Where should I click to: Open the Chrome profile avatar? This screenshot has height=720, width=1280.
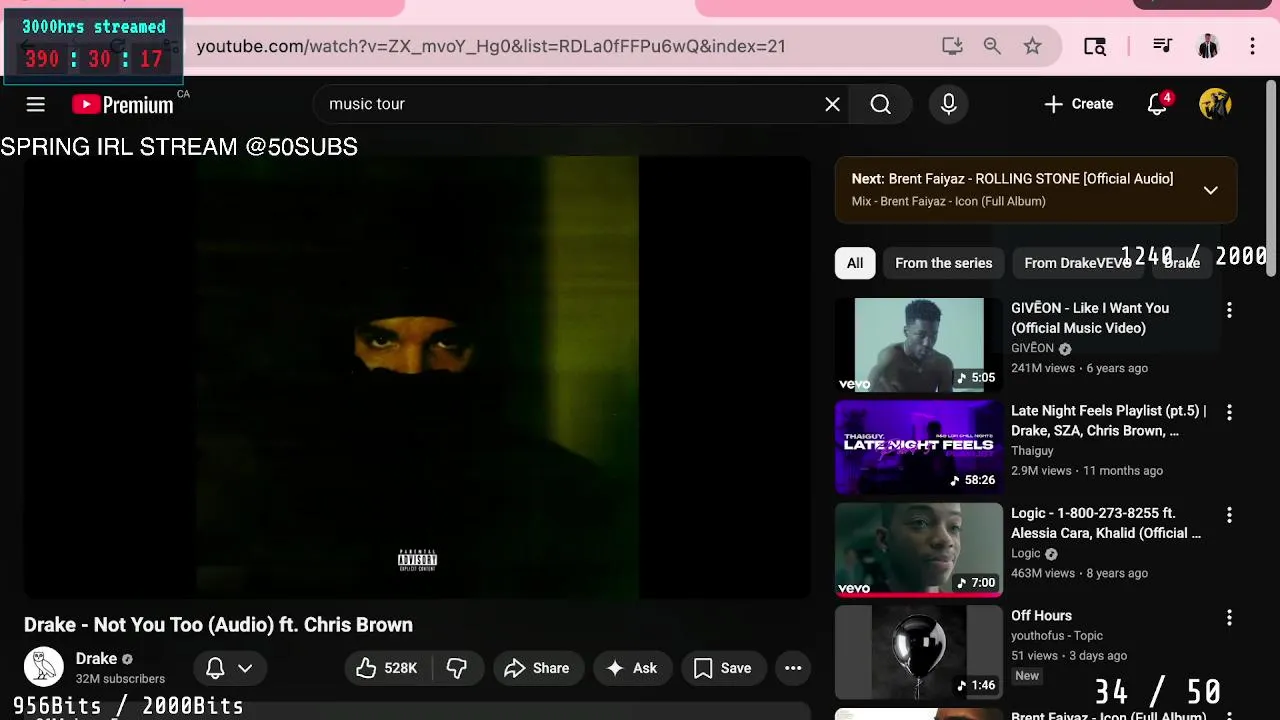click(1208, 46)
